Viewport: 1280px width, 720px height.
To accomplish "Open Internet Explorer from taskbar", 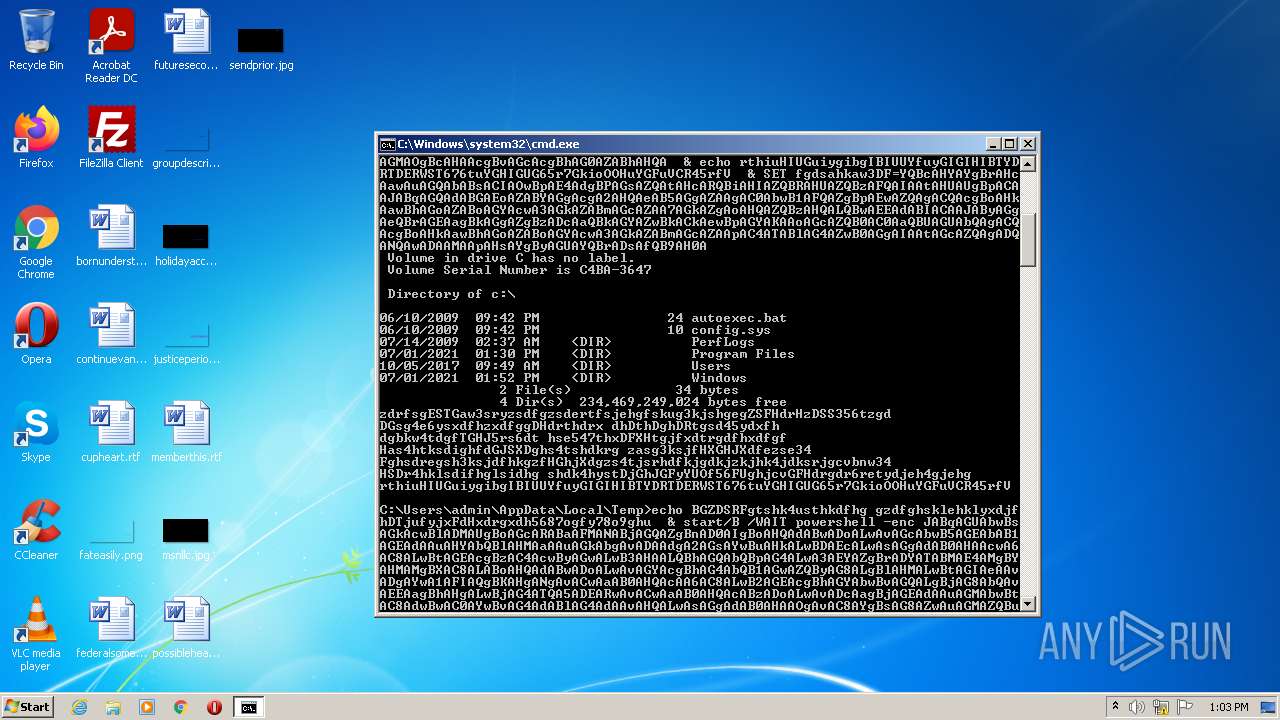I will 79,707.
